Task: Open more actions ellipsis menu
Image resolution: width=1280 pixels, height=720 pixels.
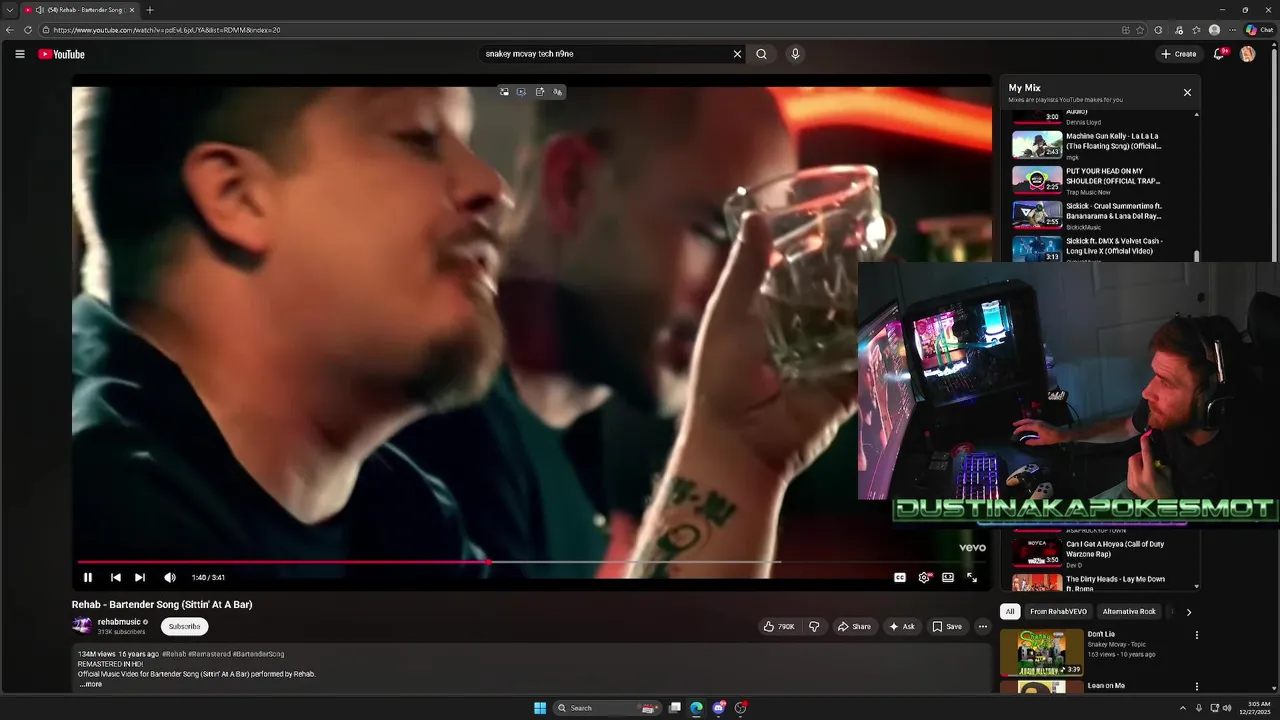Action: (x=983, y=626)
